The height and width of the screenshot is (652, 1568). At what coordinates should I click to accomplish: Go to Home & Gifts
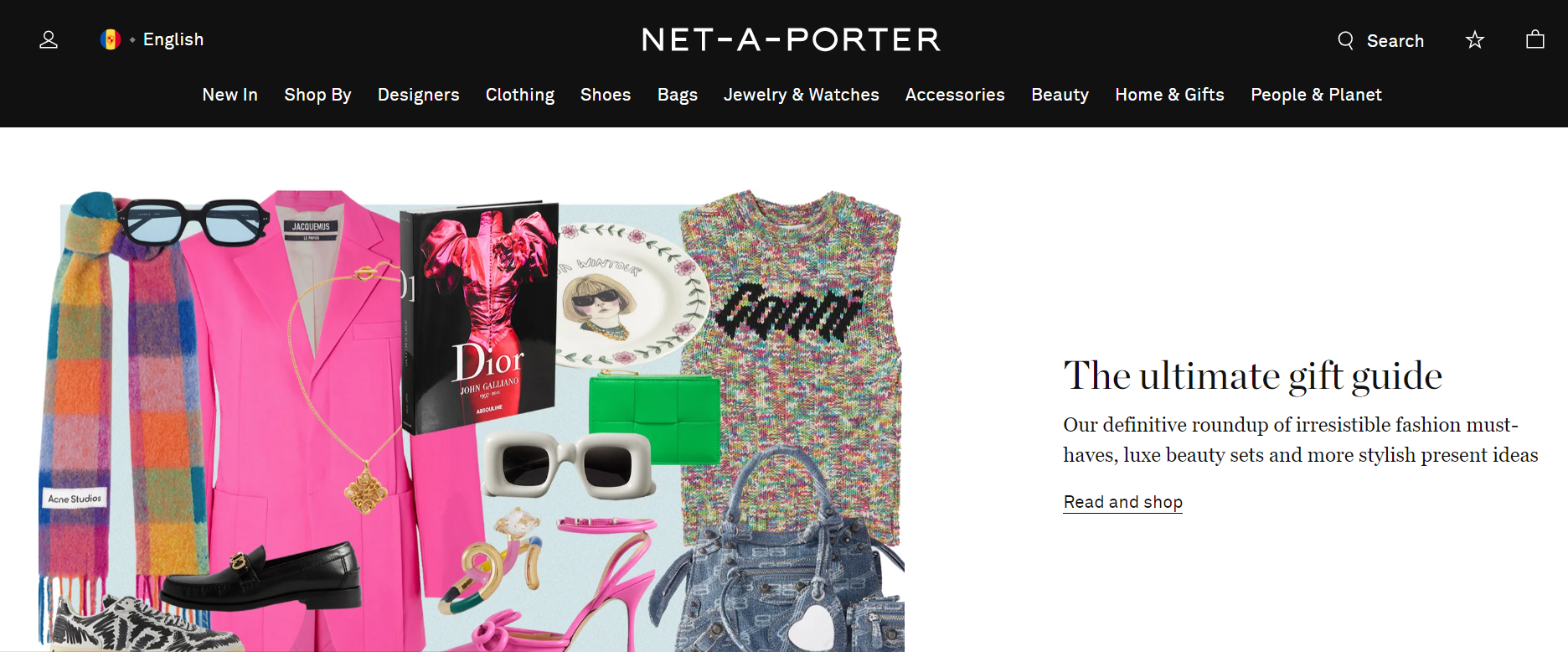[x=1169, y=95]
